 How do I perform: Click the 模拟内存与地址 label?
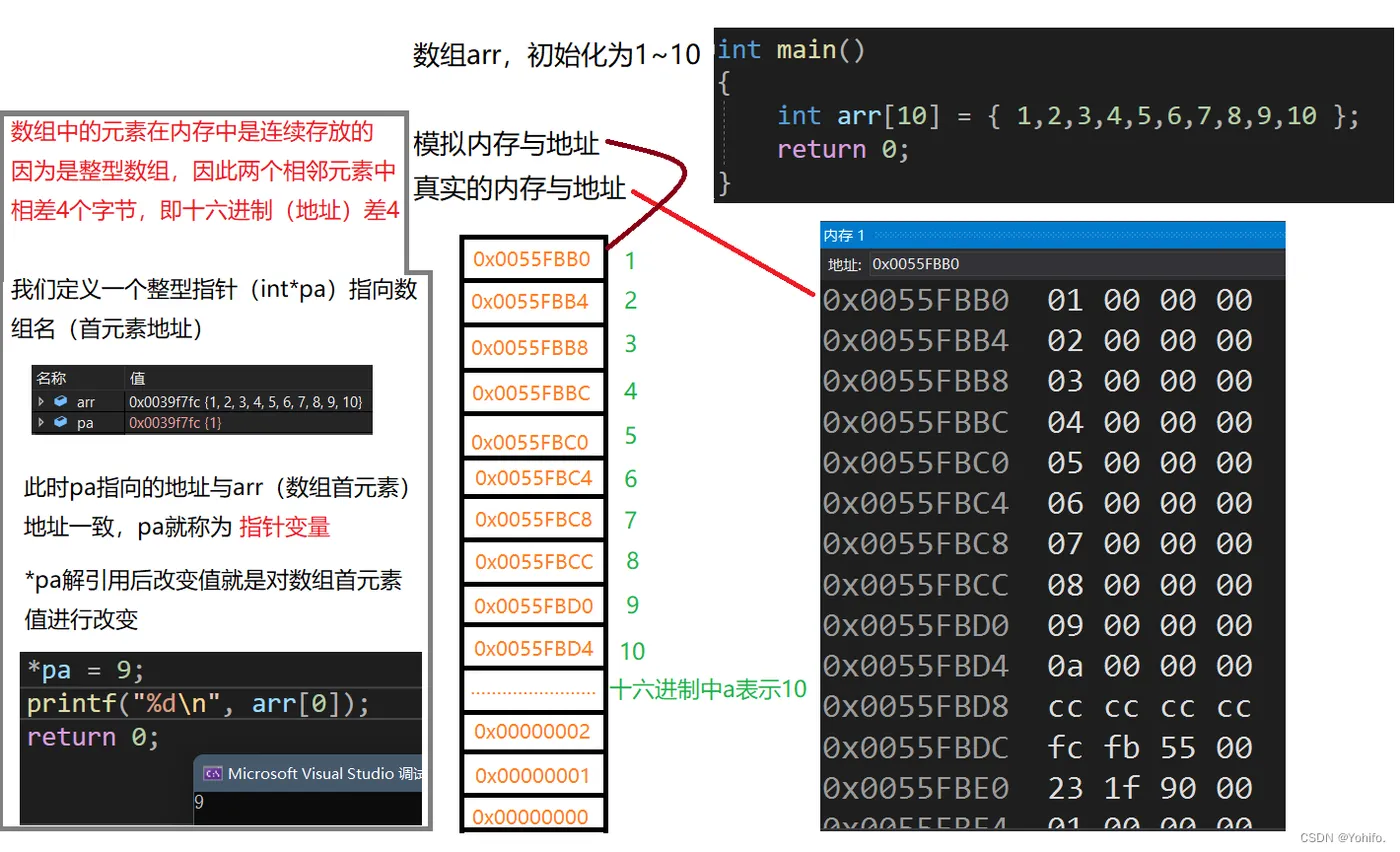point(507,144)
